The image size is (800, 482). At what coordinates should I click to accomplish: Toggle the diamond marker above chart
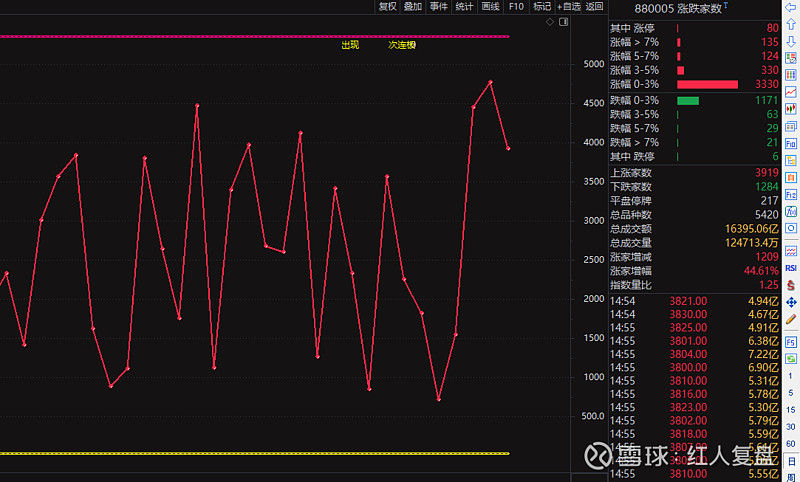[551, 21]
